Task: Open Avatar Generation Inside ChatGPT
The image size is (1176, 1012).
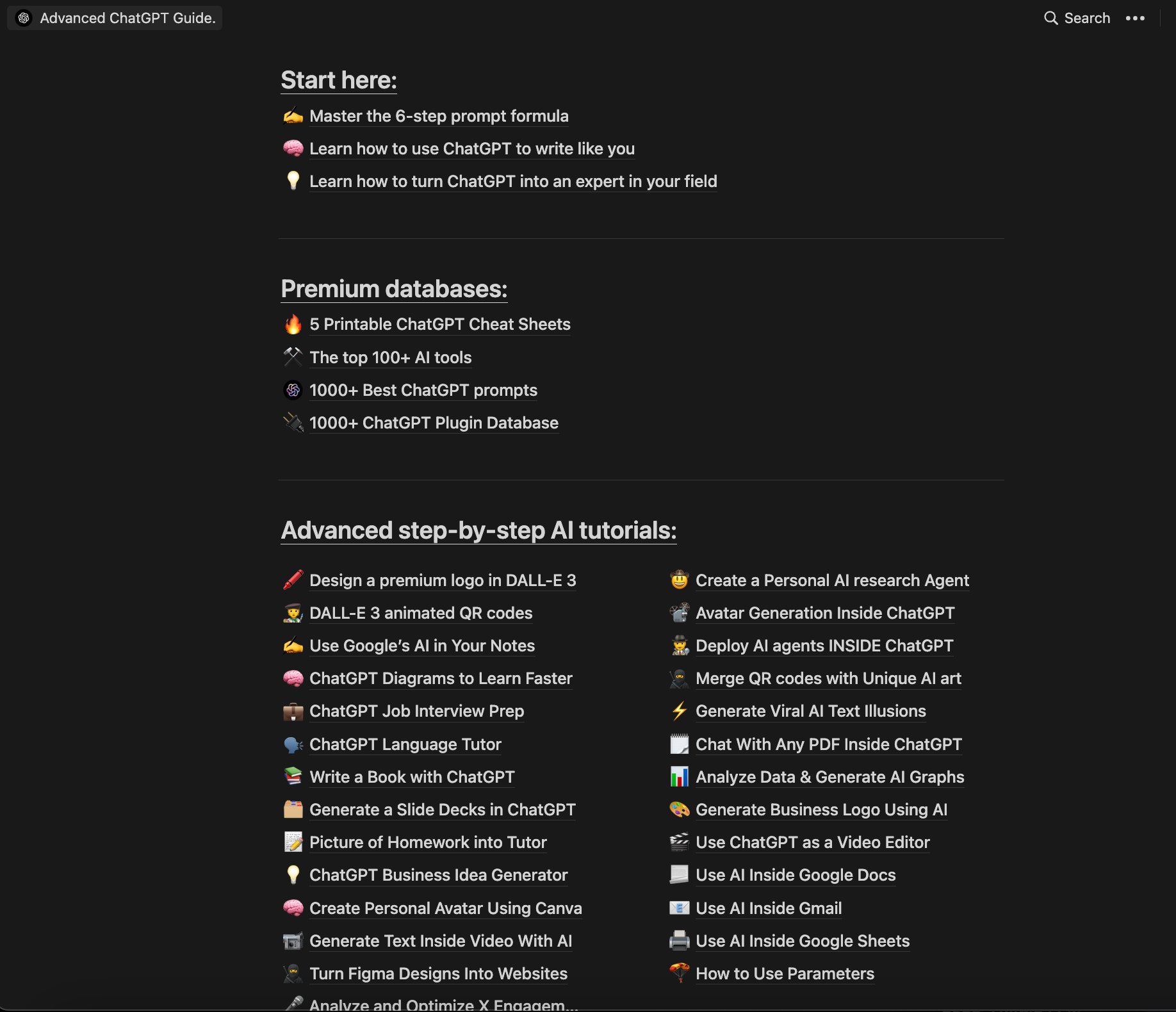Action: point(825,613)
